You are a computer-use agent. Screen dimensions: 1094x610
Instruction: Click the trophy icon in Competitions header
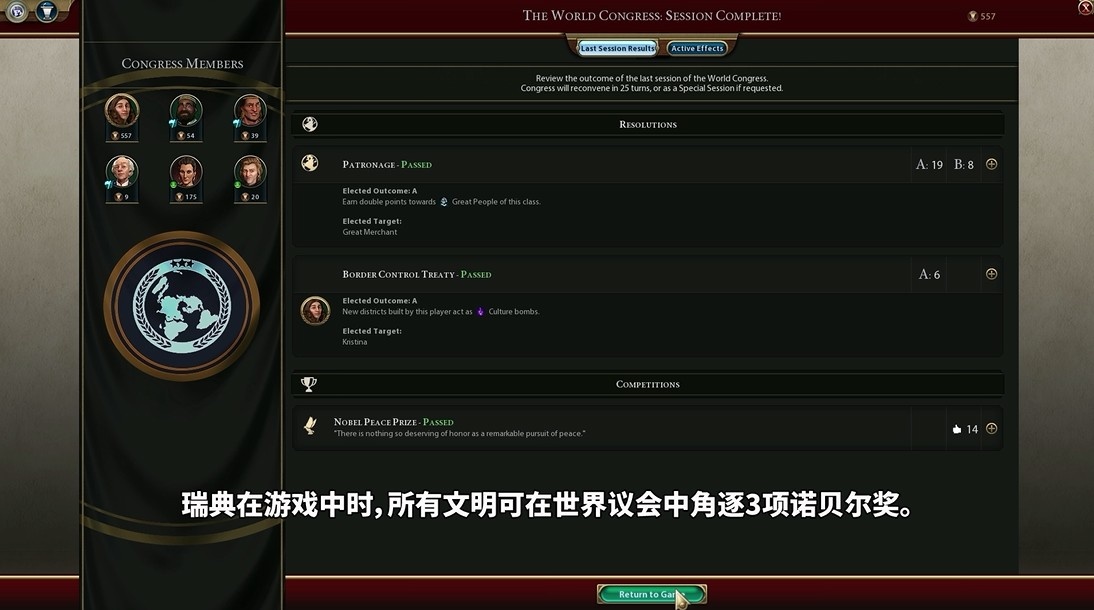coord(308,384)
